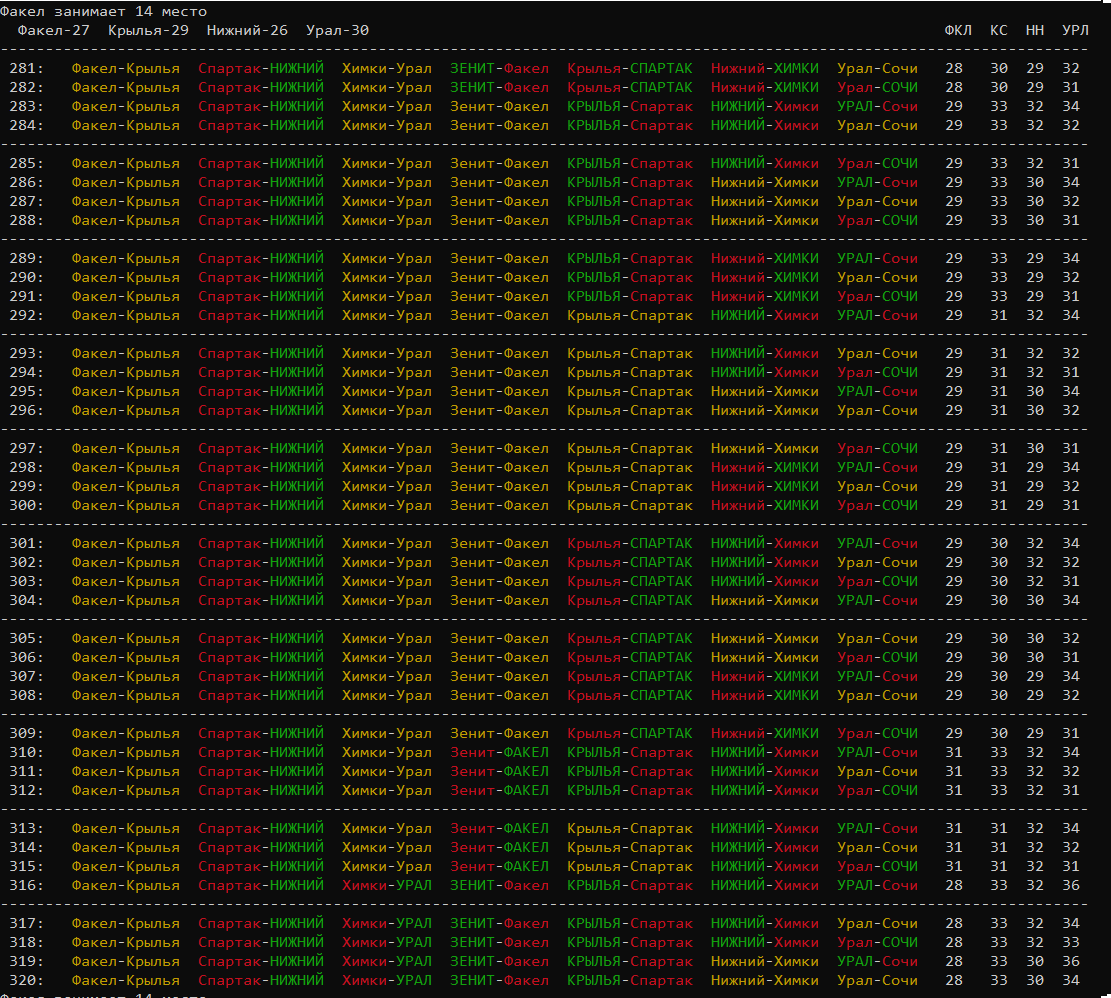Click 'ЗЕНИТ-Факел' in row 317
Viewport: 1111px width, 998px height.
(x=500, y=924)
